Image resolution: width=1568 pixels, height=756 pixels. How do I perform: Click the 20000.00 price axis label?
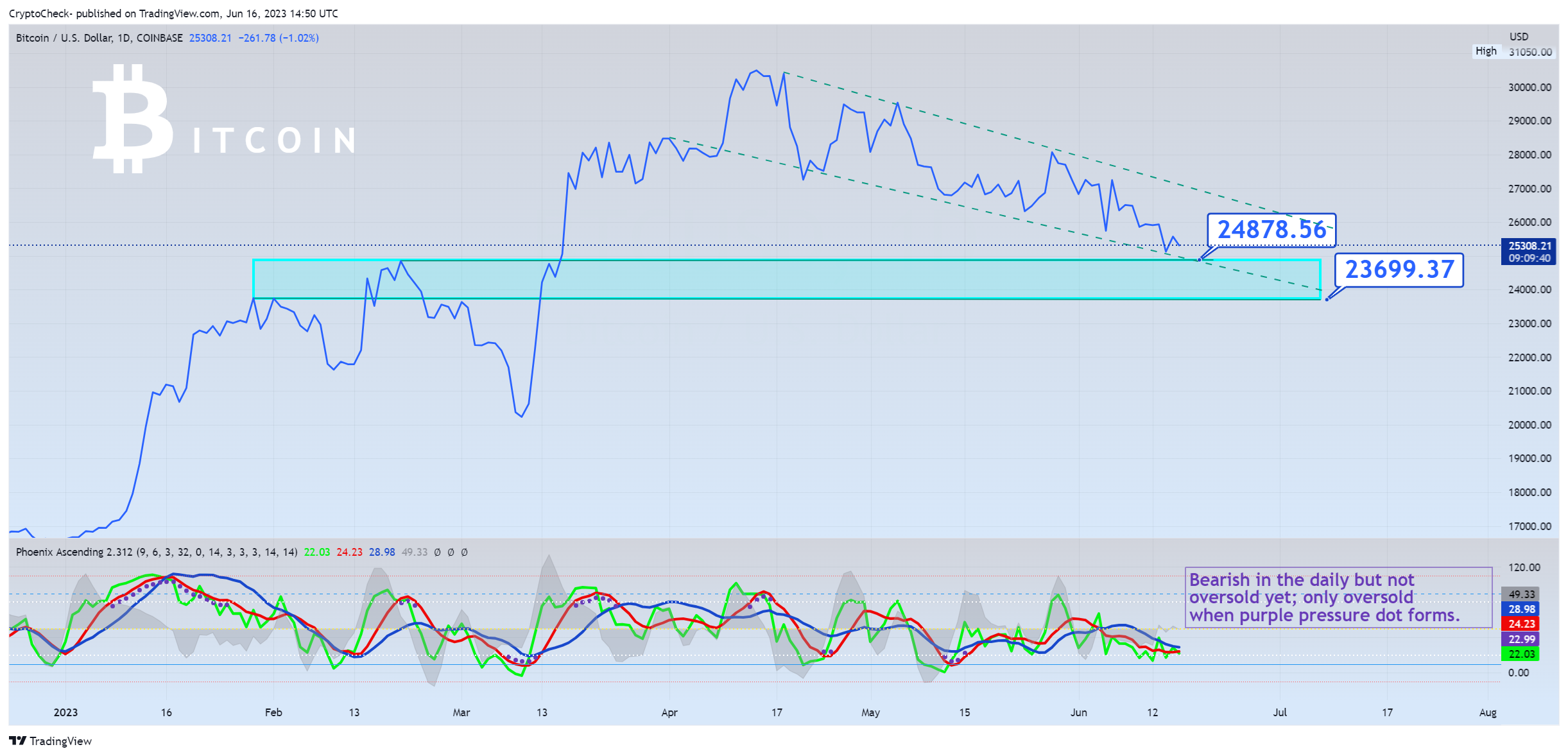1529,425
